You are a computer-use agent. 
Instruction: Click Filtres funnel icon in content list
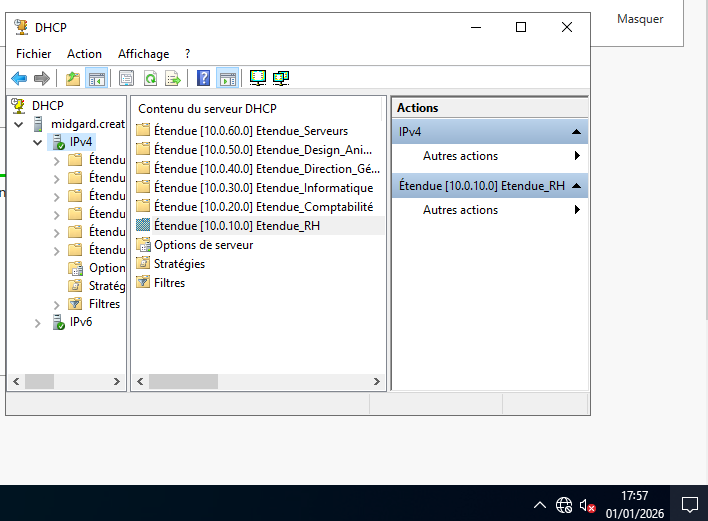[143, 282]
